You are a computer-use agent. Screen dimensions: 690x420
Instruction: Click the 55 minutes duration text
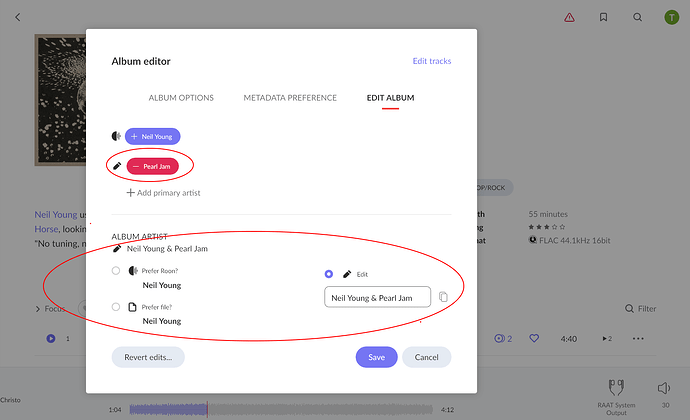click(x=548, y=214)
